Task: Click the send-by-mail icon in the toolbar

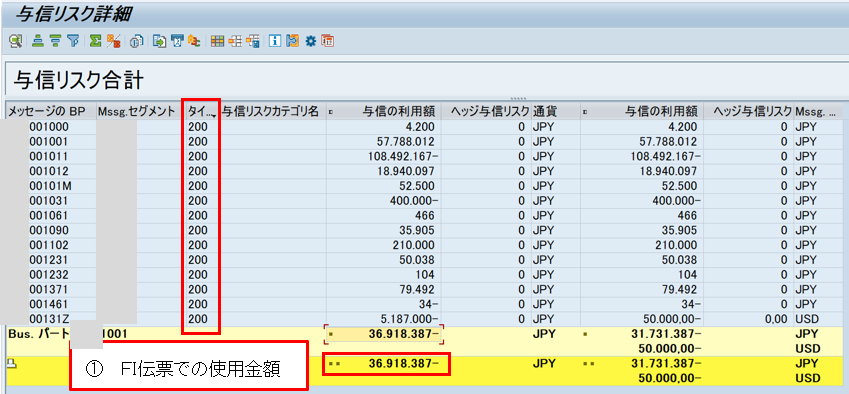Action: pyautogui.click(x=177, y=41)
